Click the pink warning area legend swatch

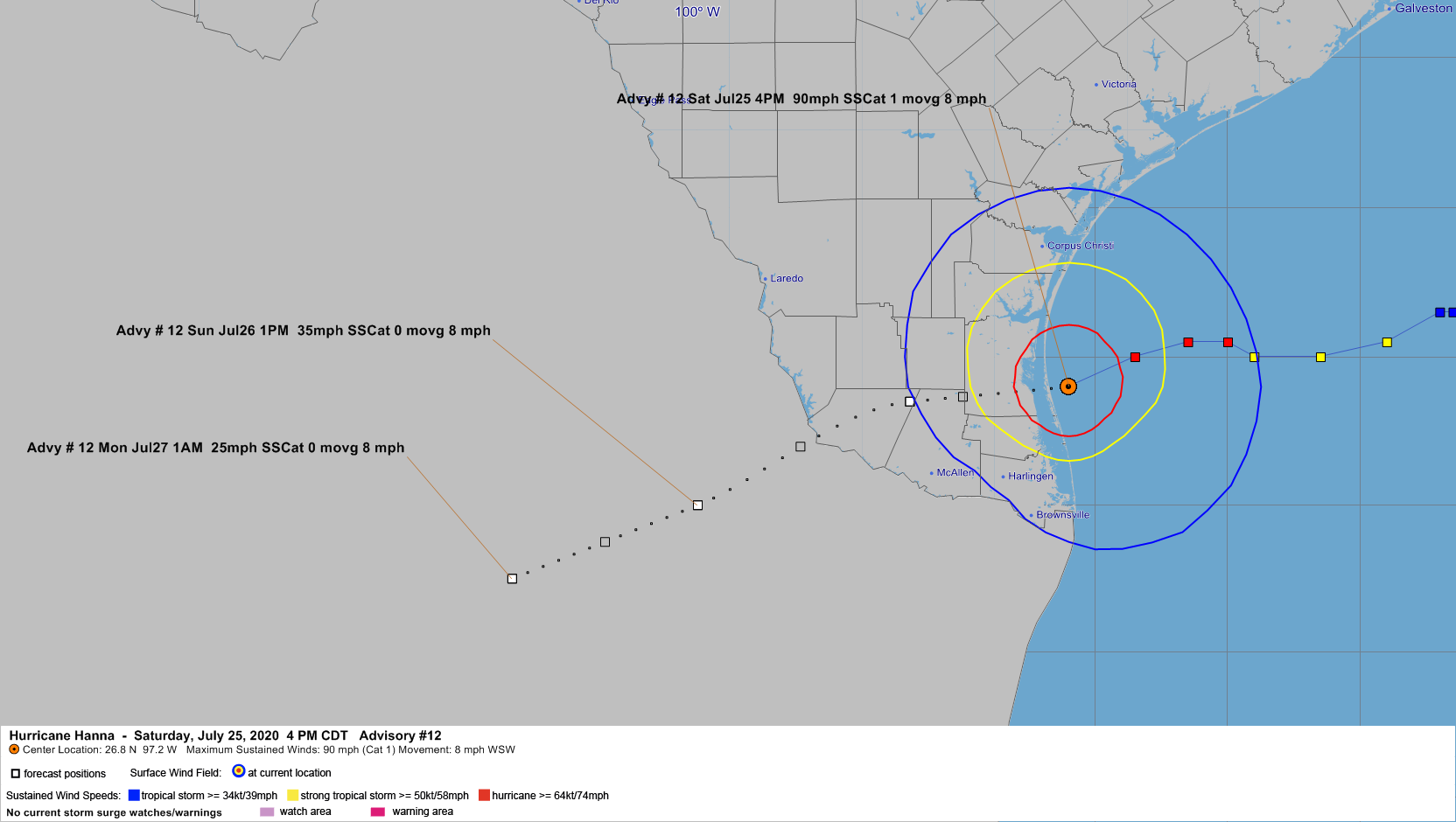(x=378, y=812)
